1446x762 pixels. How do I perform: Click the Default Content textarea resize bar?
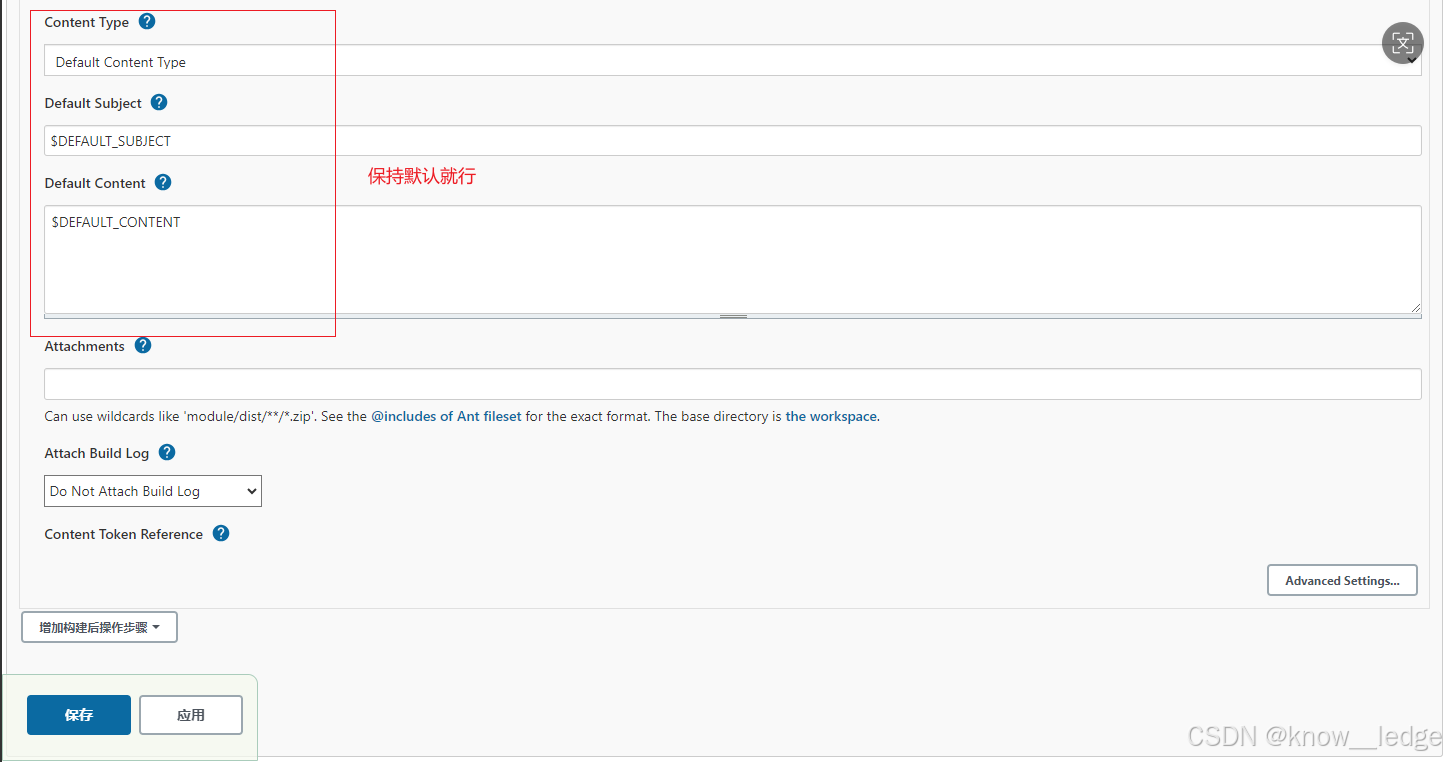point(732,316)
